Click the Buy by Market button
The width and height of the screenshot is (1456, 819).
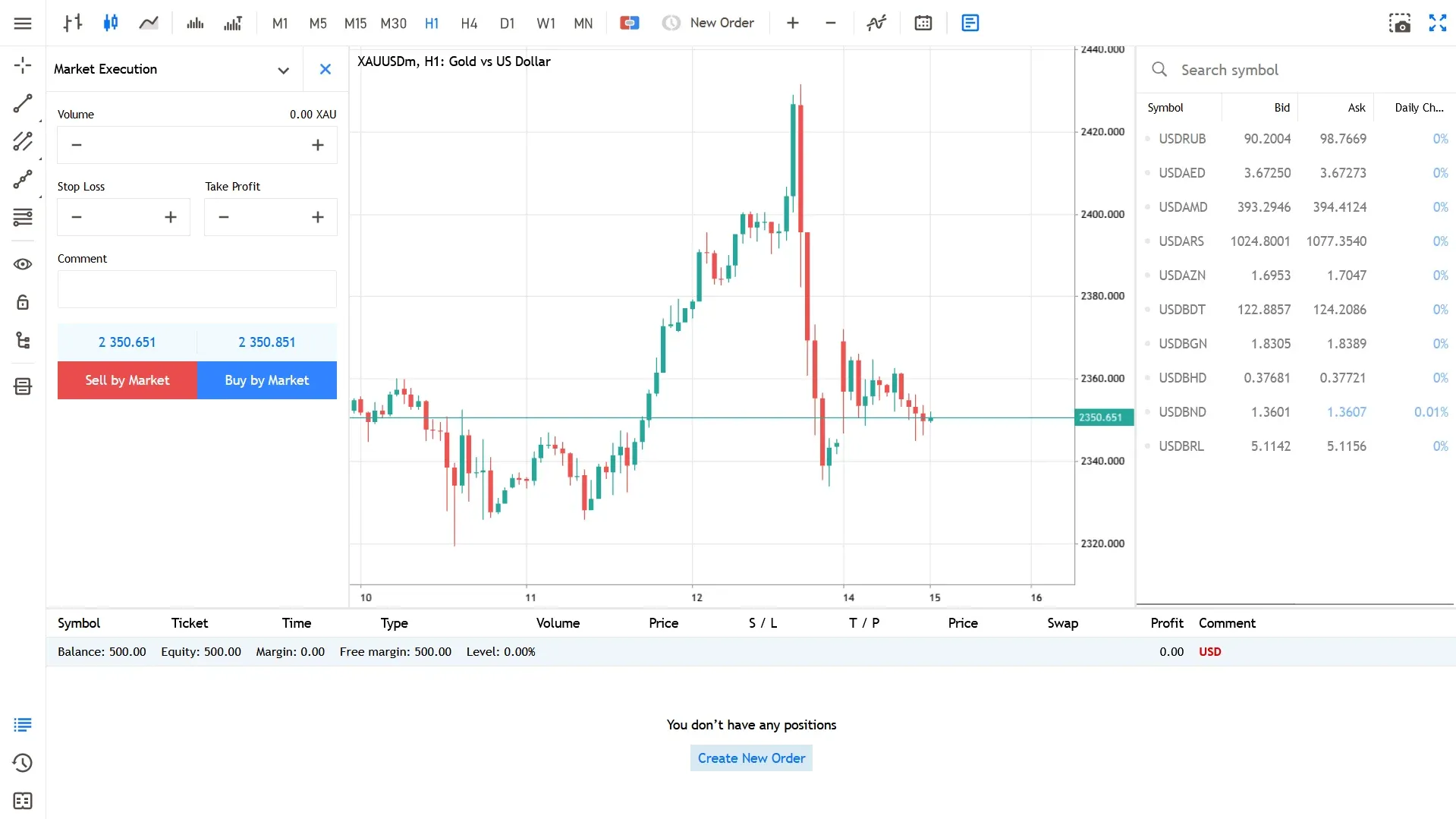tap(267, 380)
